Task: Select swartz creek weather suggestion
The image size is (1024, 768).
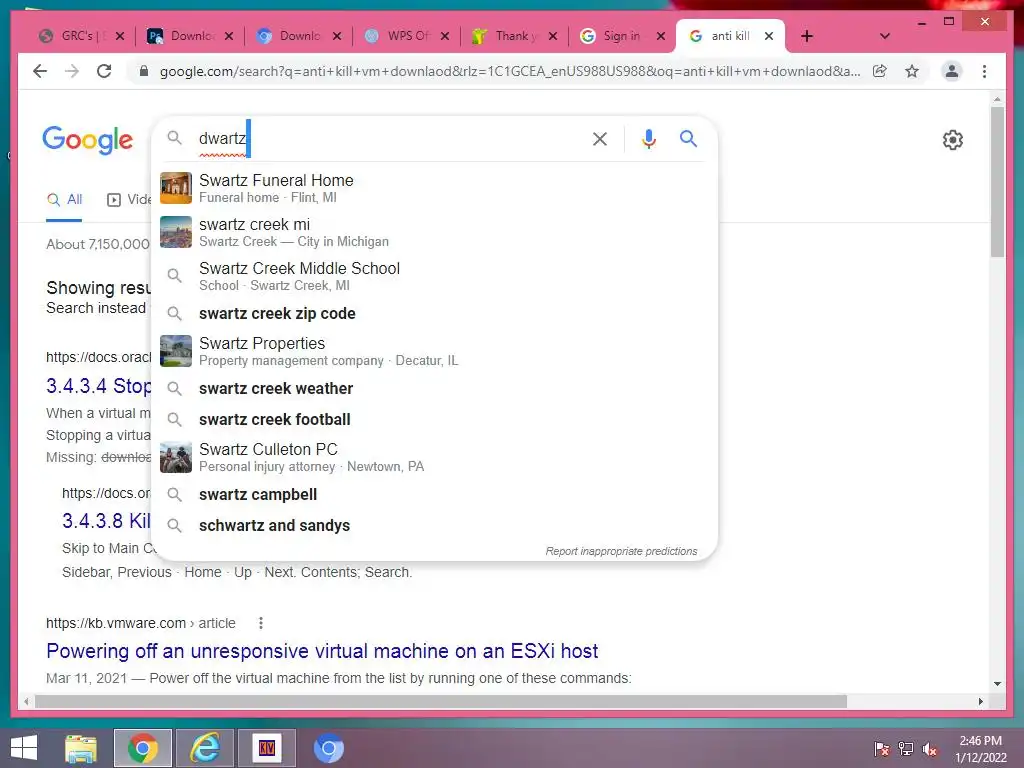Action: tap(435, 389)
